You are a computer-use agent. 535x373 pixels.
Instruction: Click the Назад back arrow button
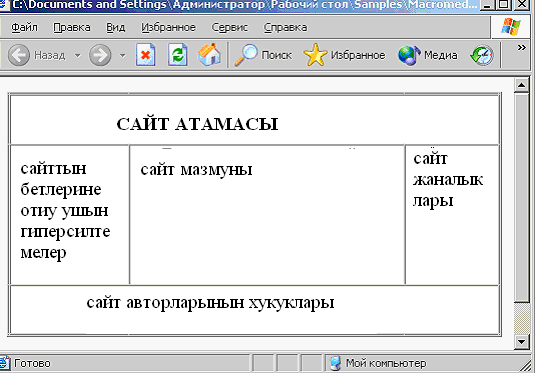[37, 55]
